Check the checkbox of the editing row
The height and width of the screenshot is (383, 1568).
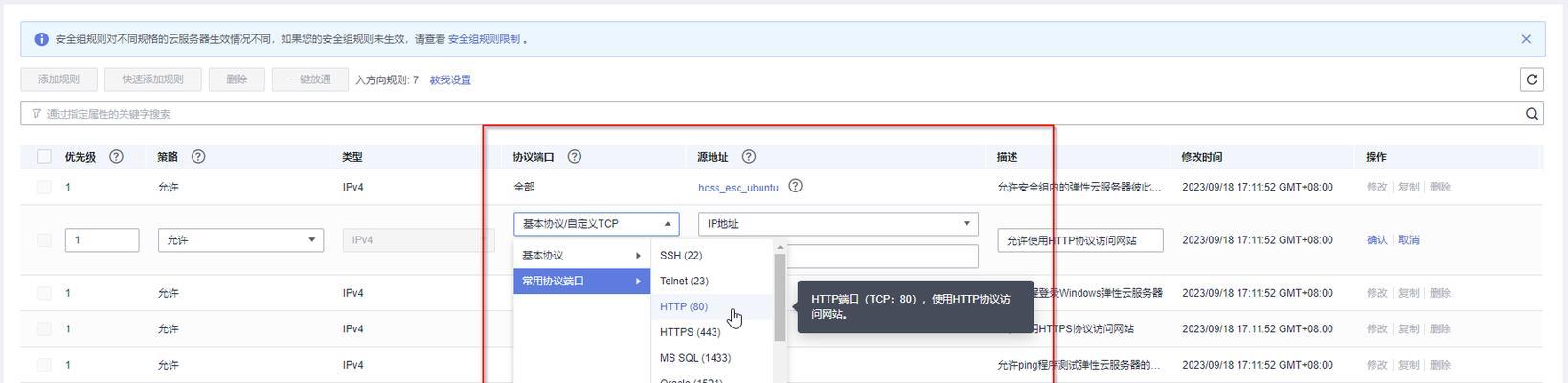pyautogui.click(x=44, y=239)
